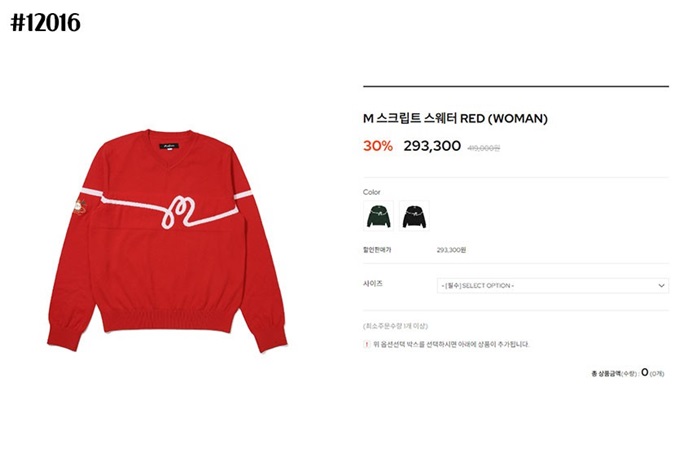Click the chevron arrow on size dropdown
The height and width of the screenshot is (470, 700).
(661, 286)
